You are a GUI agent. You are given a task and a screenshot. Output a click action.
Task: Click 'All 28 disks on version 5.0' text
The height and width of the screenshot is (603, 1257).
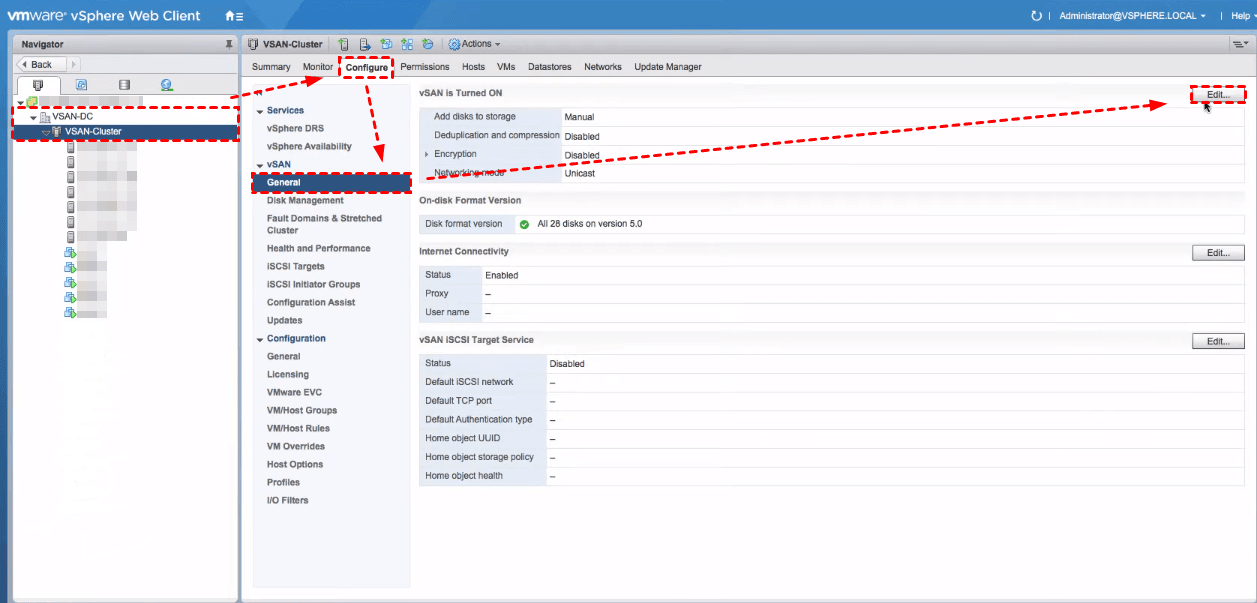[590, 224]
